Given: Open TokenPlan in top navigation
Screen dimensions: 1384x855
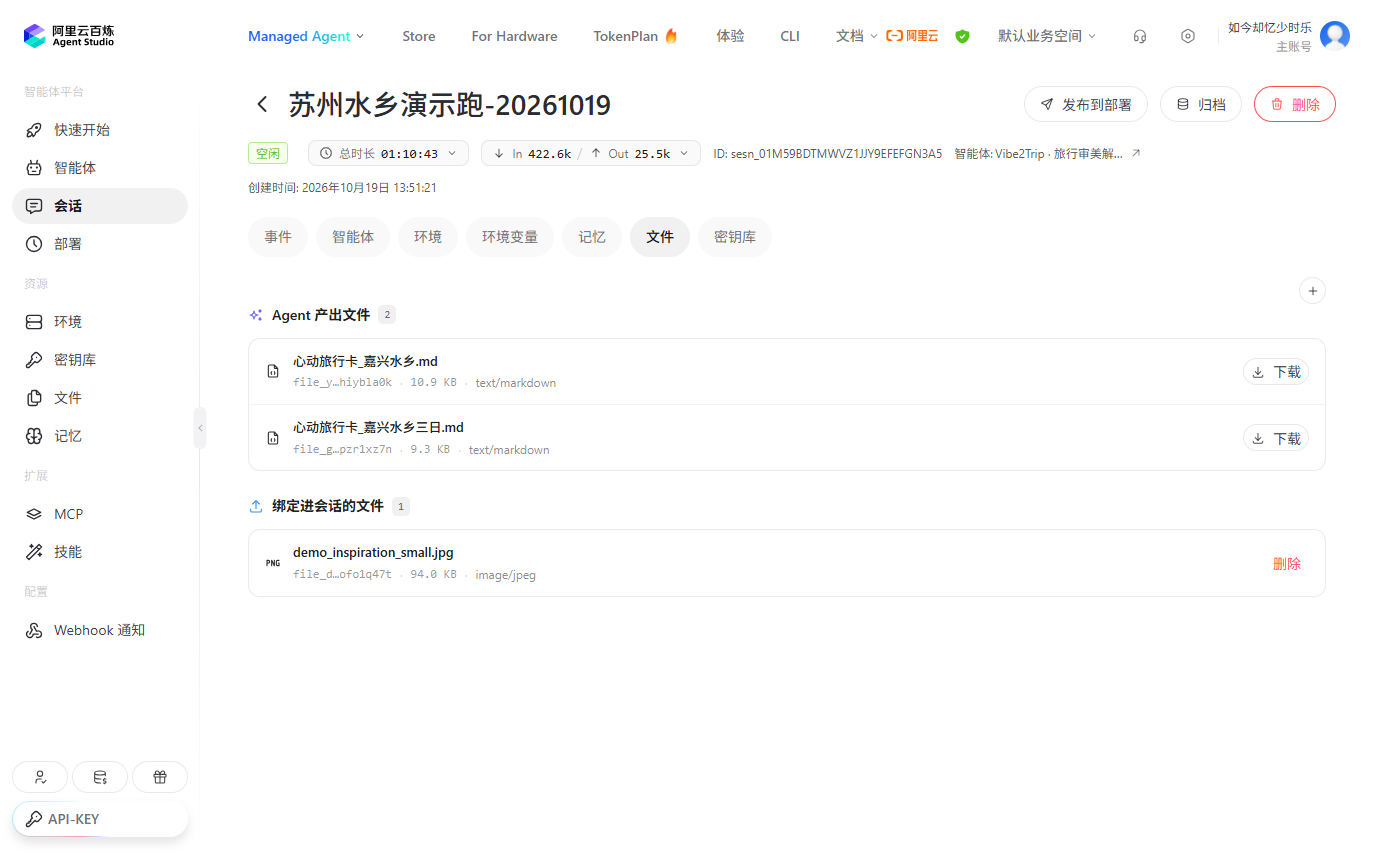Looking at the screenshot, I should pyautogui.click(x=636, y=36).
